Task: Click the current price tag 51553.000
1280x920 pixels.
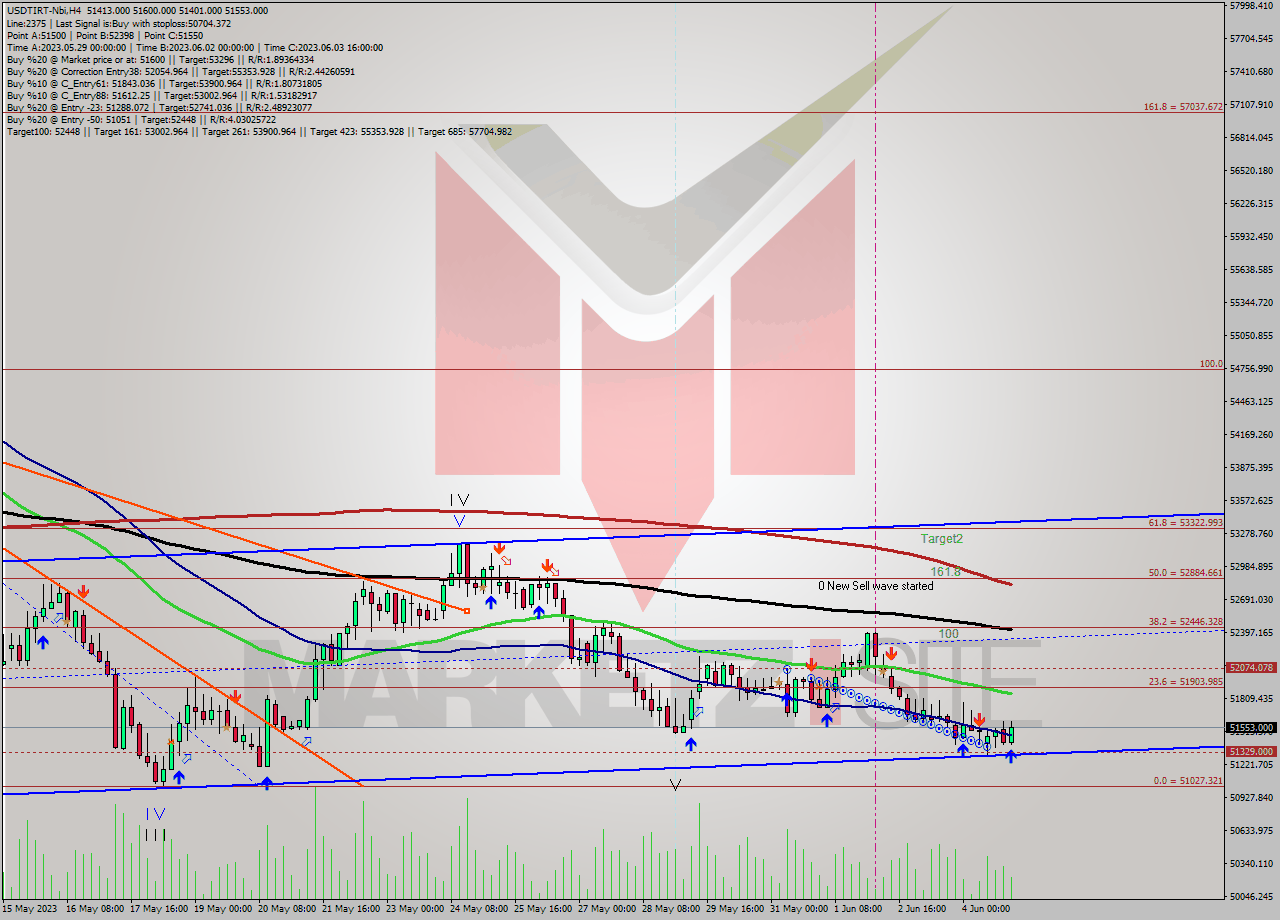Action: coord(1251,727)
